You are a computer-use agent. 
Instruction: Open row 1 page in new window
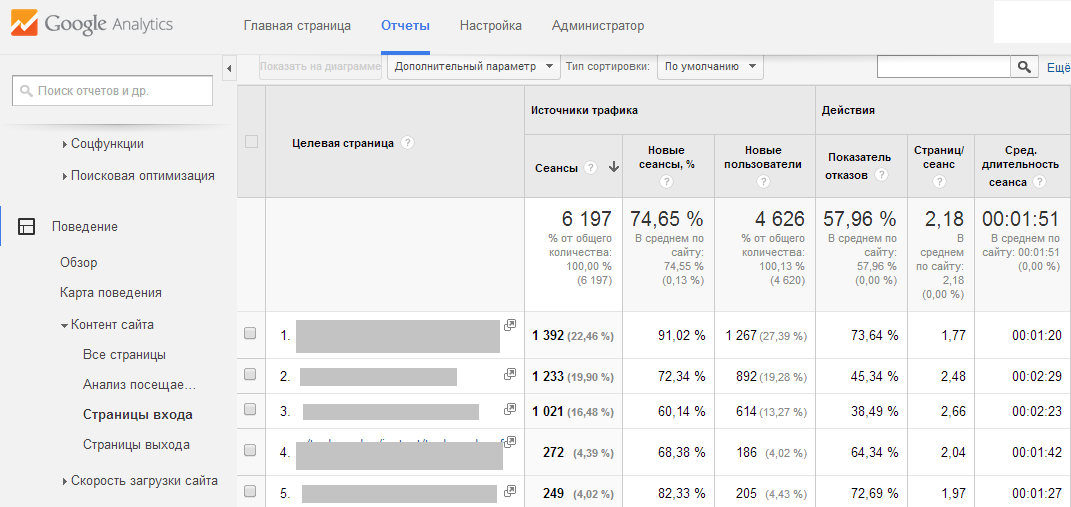(510, 325)
